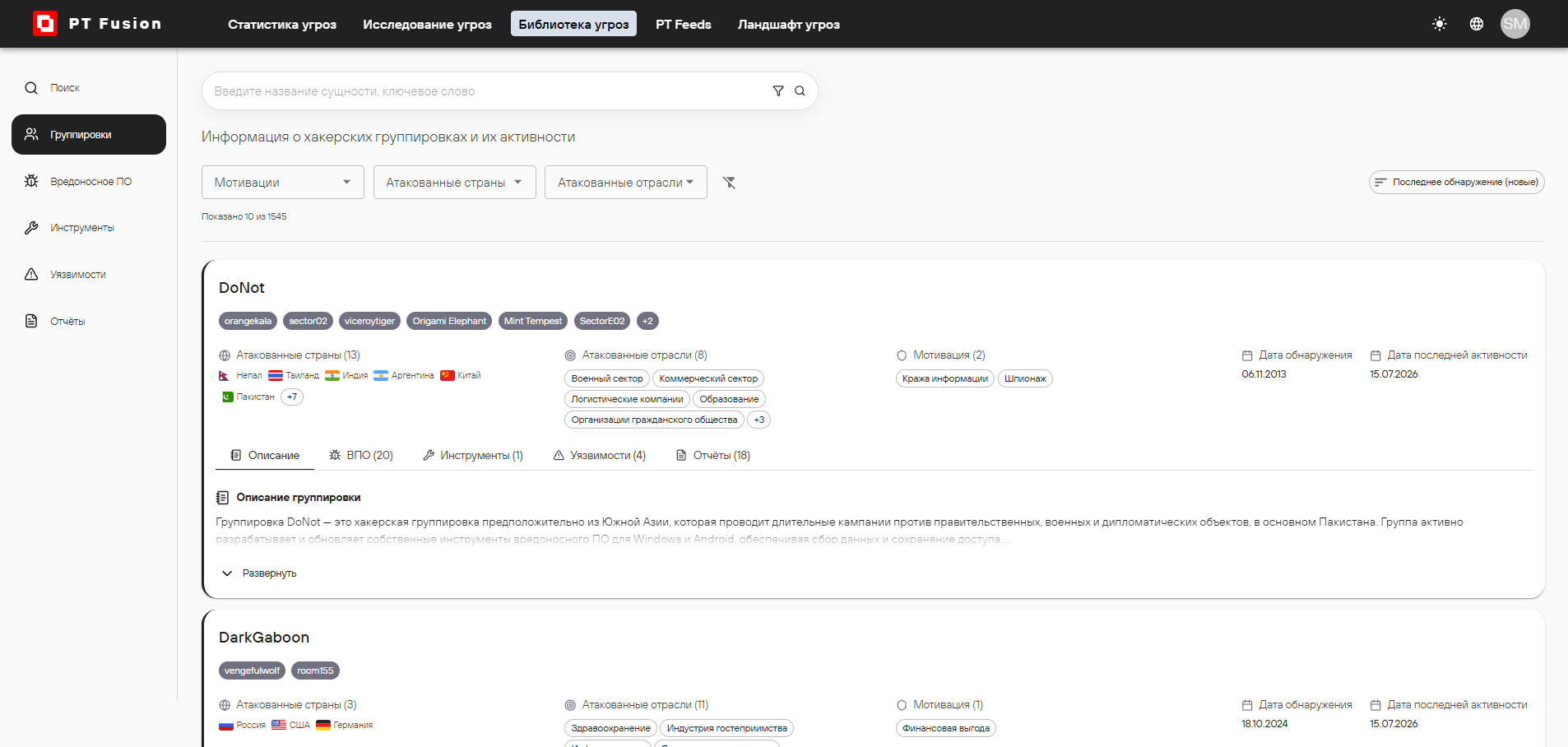Open Исследование угроз in top menu

[x=427, y=24]
